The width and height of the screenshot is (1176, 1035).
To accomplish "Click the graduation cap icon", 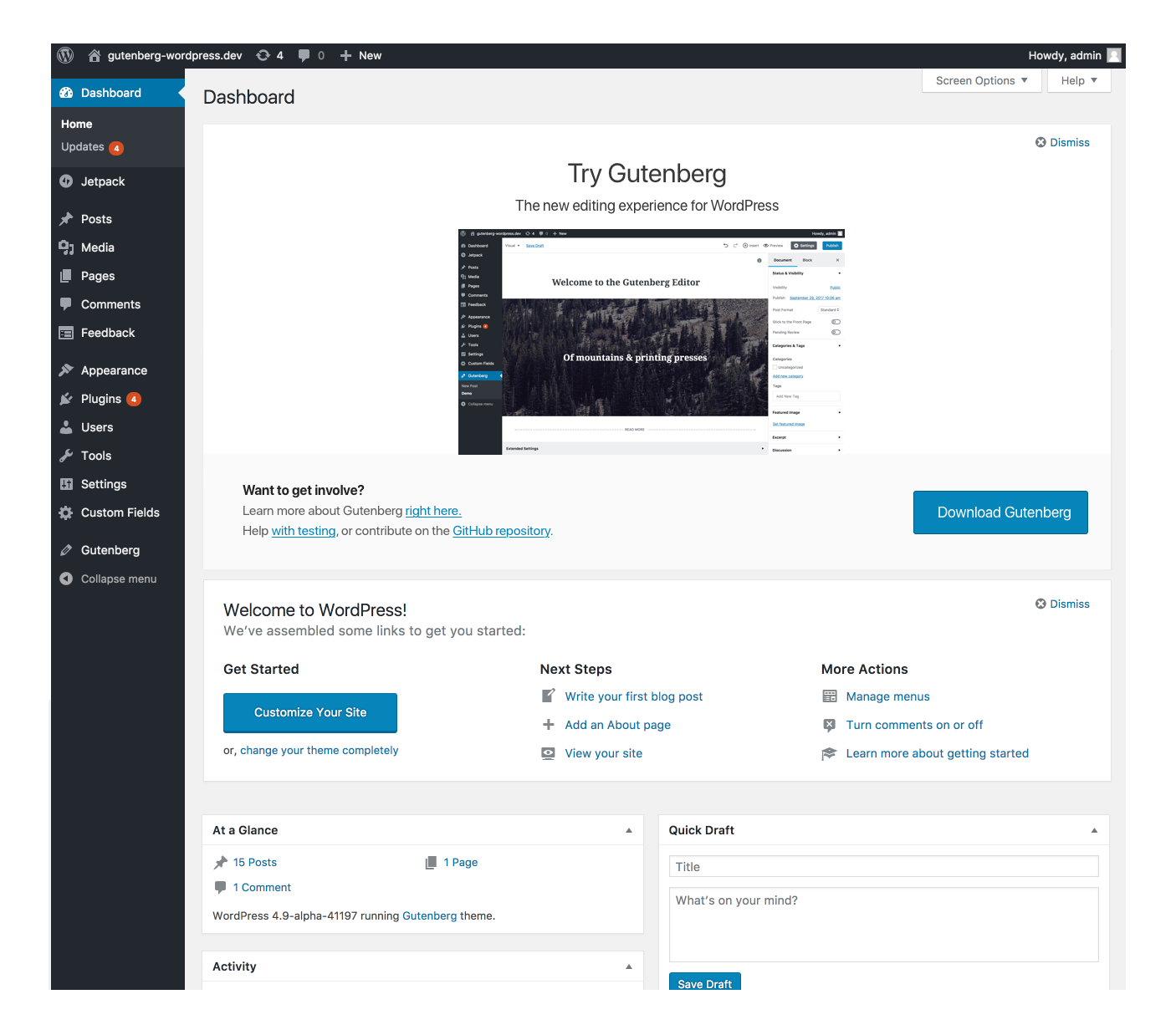I will (x=830, y=753).
